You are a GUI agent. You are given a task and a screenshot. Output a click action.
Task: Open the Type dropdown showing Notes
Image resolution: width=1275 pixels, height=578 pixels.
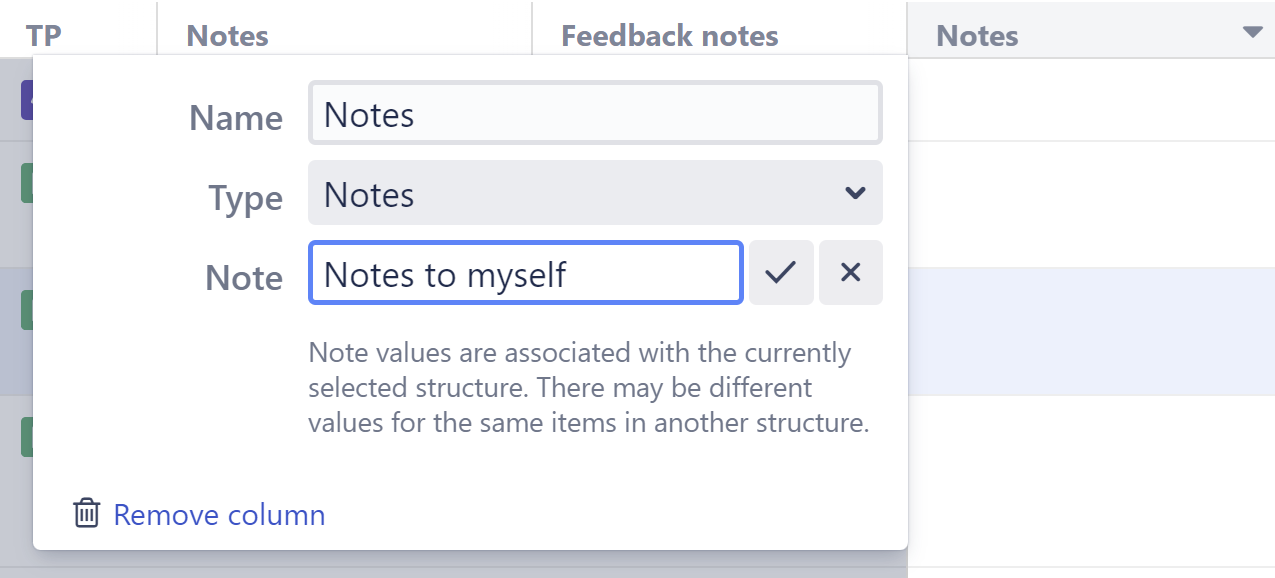595,193
